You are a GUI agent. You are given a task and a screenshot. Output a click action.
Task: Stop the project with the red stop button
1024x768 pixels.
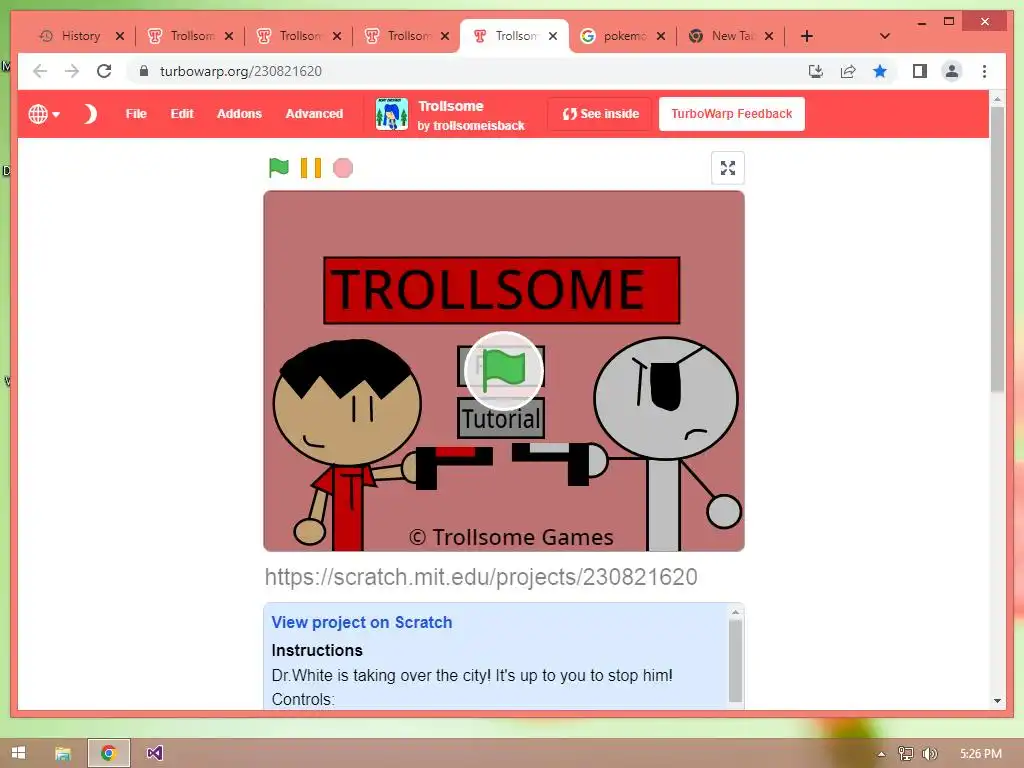[x=343, y=168]
